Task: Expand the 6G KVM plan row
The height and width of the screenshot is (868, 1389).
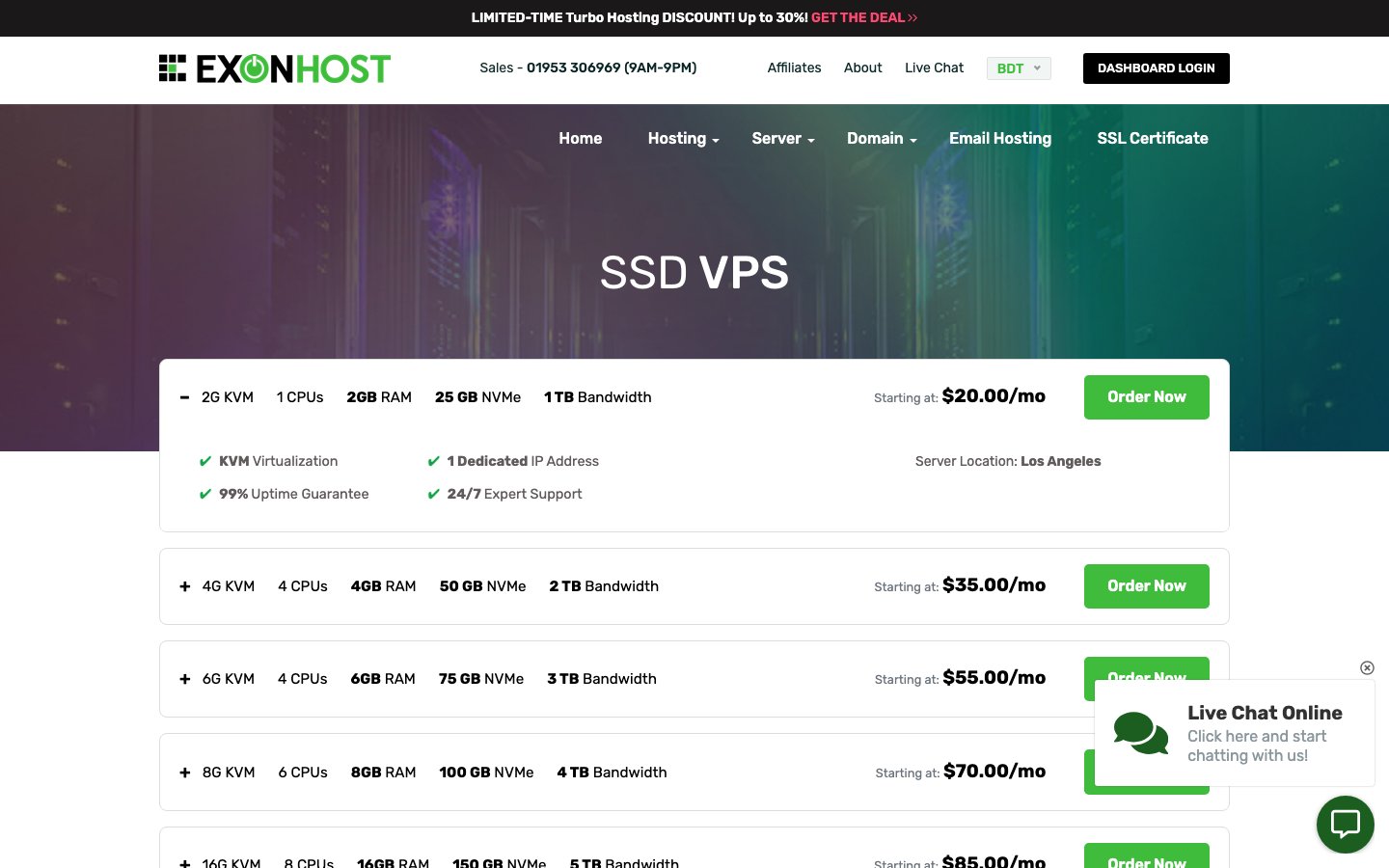Action: point(184,679)
